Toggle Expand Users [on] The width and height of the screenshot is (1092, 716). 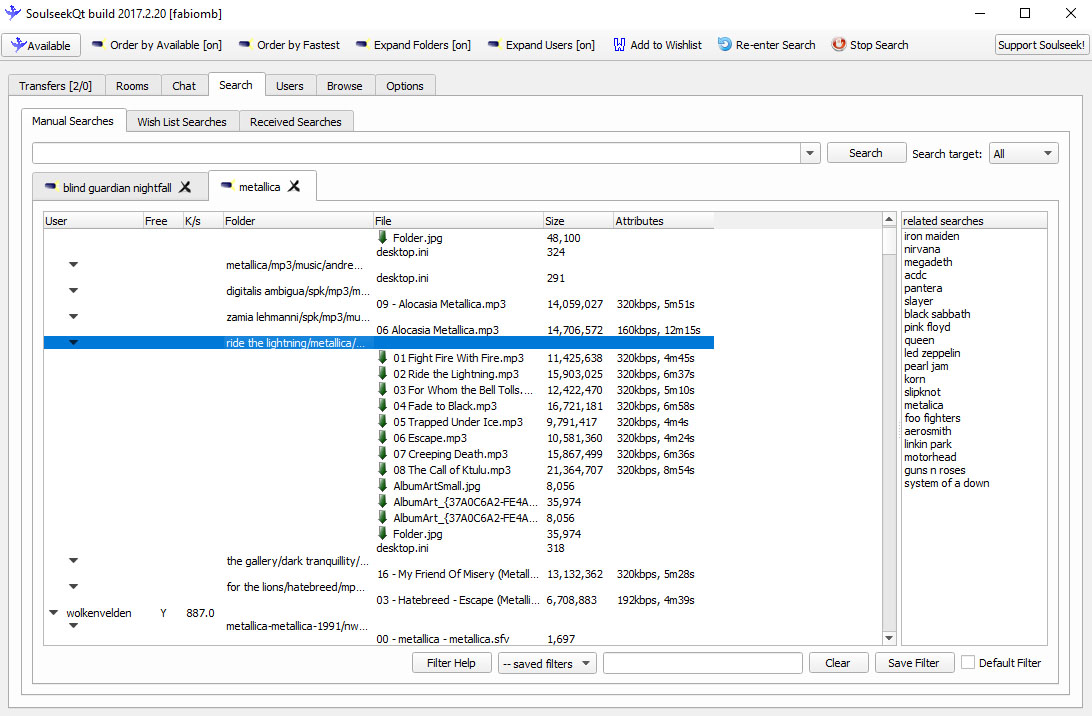(x=541, y=45)
